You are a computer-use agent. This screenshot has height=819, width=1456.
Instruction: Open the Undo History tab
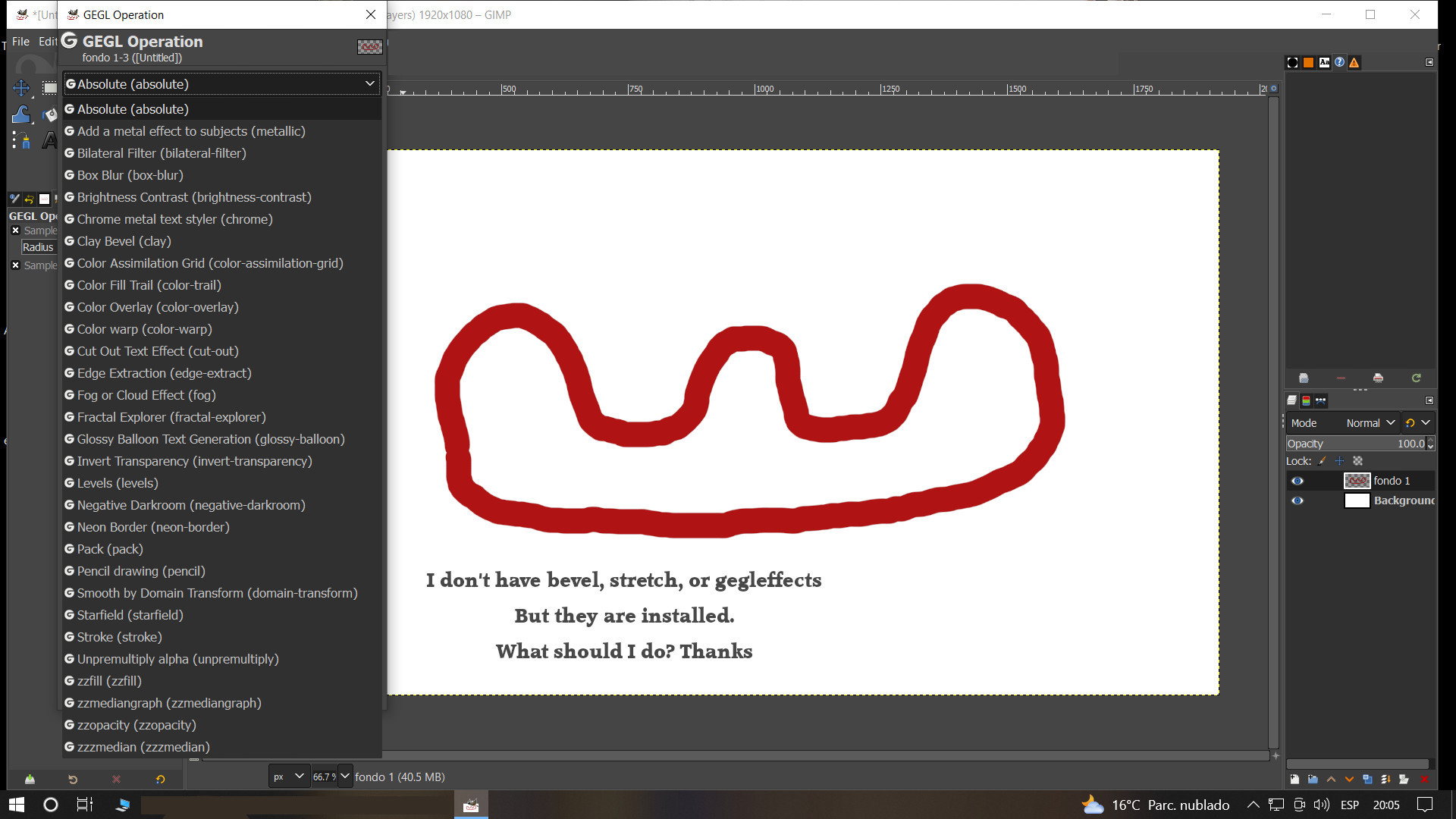29,199
